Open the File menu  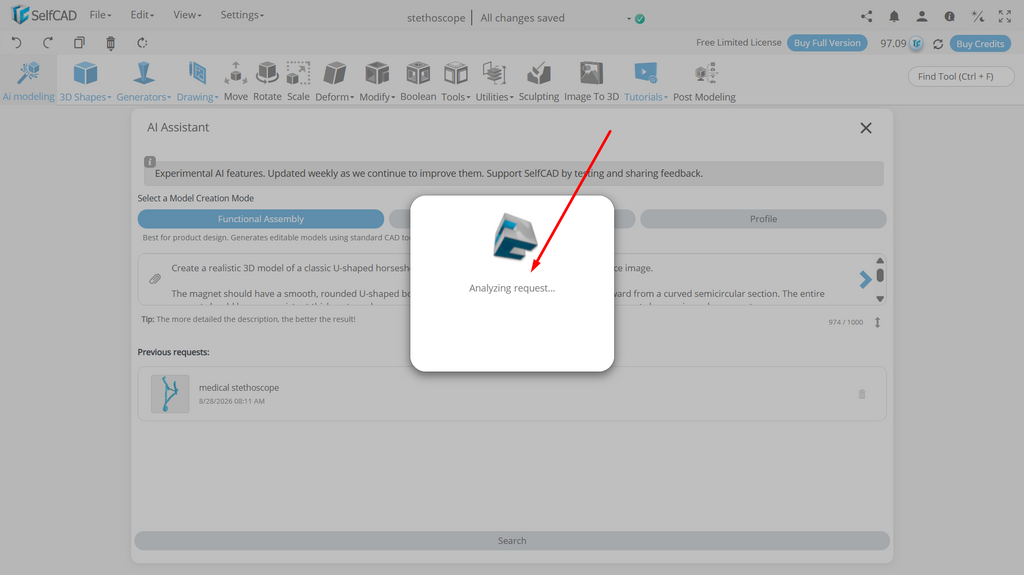100,15
